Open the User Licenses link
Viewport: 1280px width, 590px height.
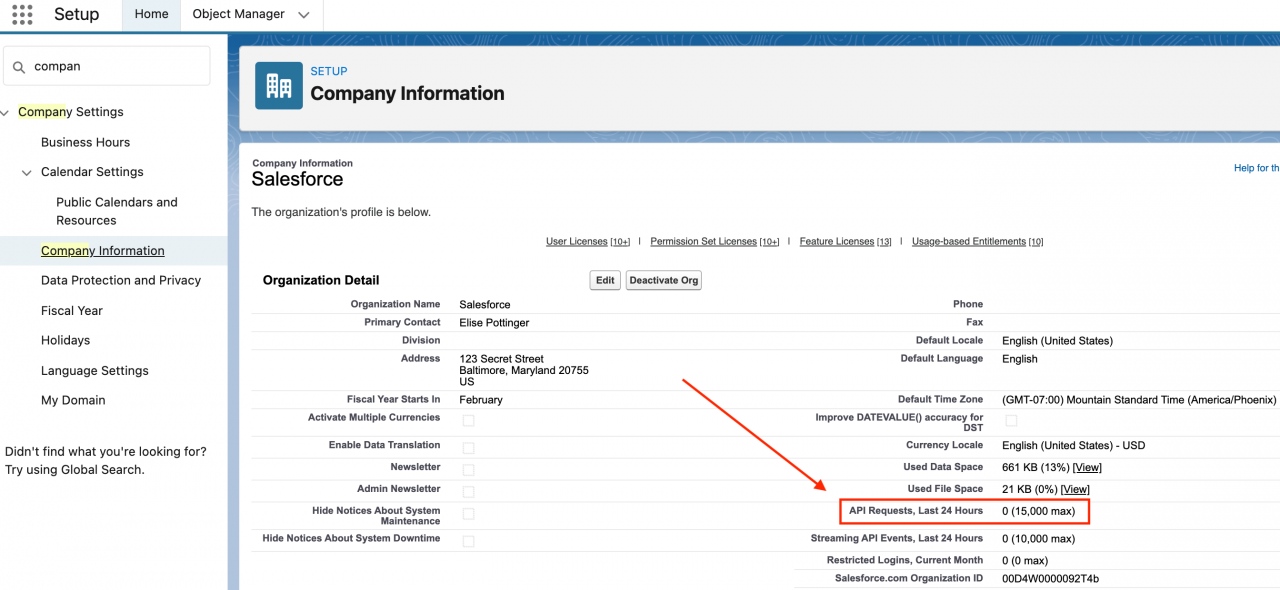[577, 241]
